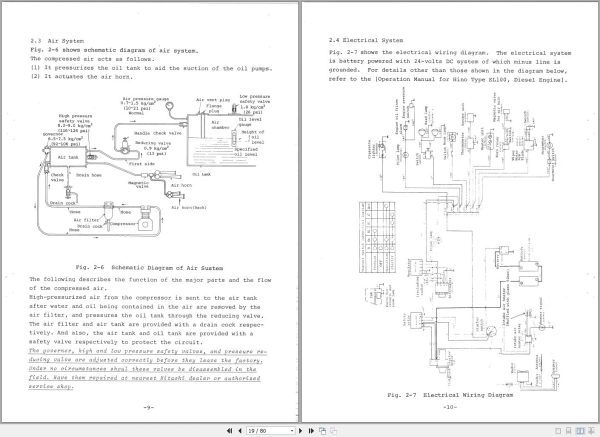Click the underlined italic note starting 'The governor'
The height and width of the screenshot is (437, 600).
tap(148, 369)
